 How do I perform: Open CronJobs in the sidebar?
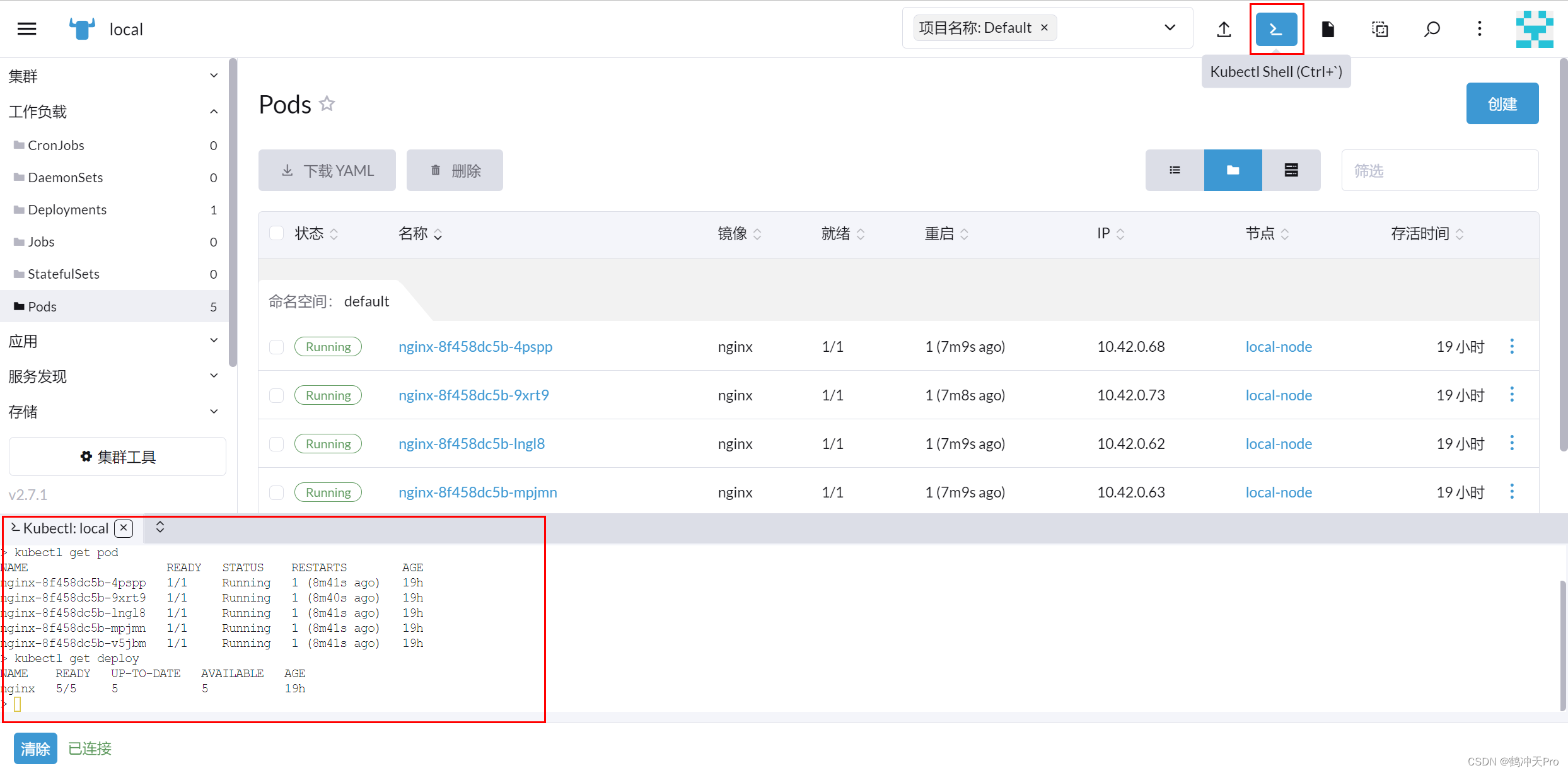tap(113, 145)
